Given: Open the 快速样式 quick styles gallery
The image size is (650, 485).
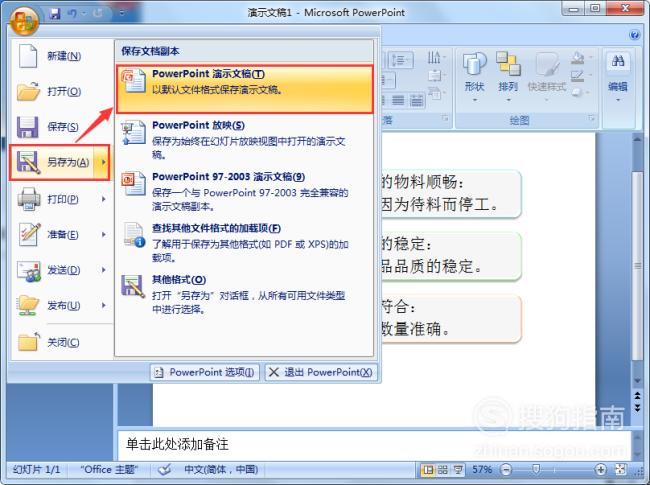Looking at the screenshot, I should click(x=547, y=77).
